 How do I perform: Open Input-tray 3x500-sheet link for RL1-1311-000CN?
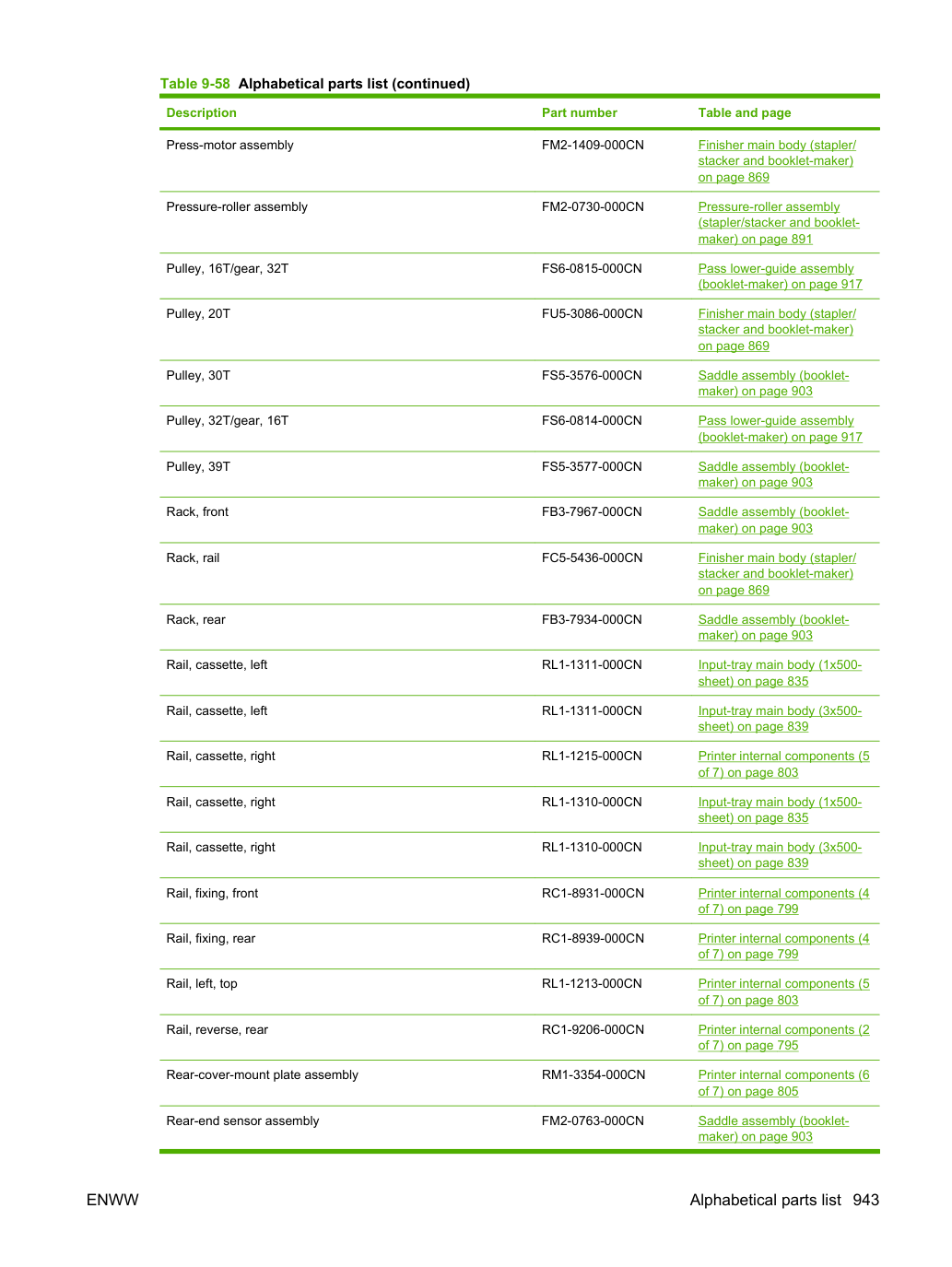[780, 719]
